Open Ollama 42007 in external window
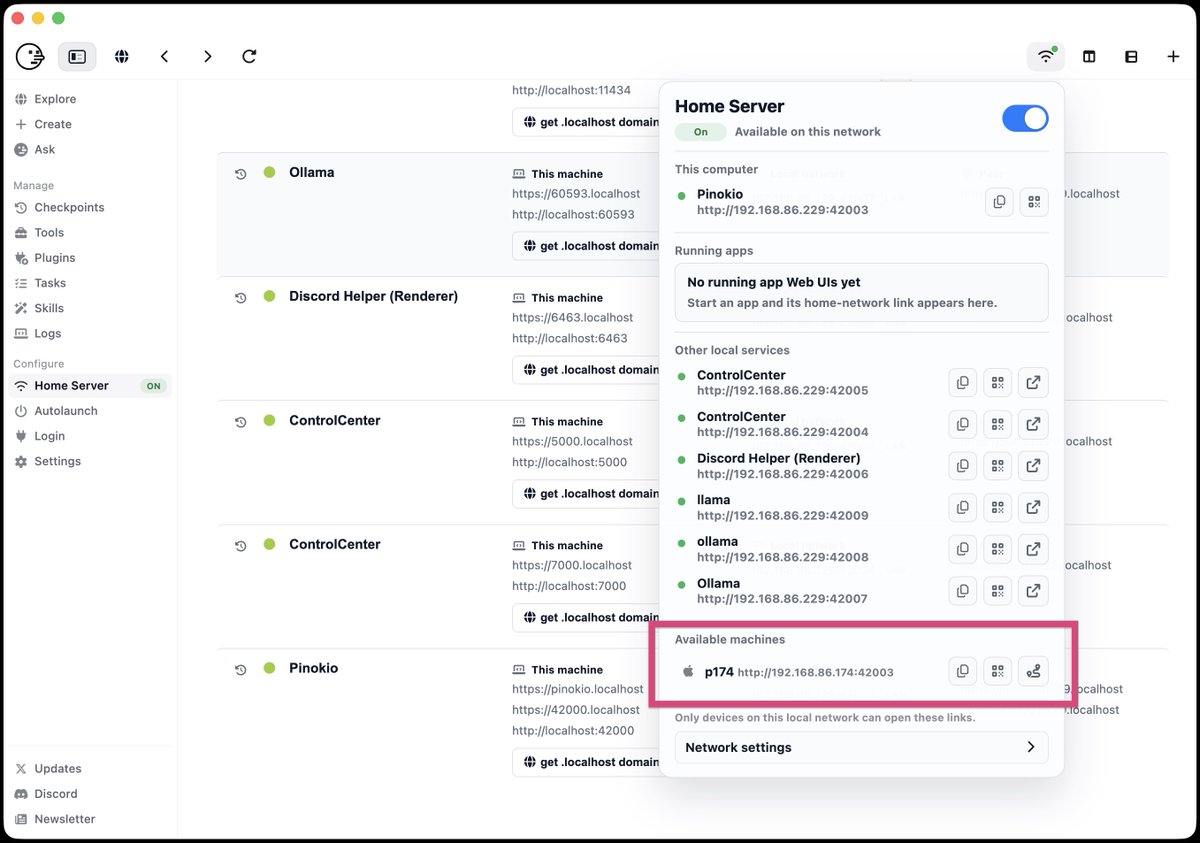Image resolution: width=1200 pixels, height=843 pixels. point(1033,591)
